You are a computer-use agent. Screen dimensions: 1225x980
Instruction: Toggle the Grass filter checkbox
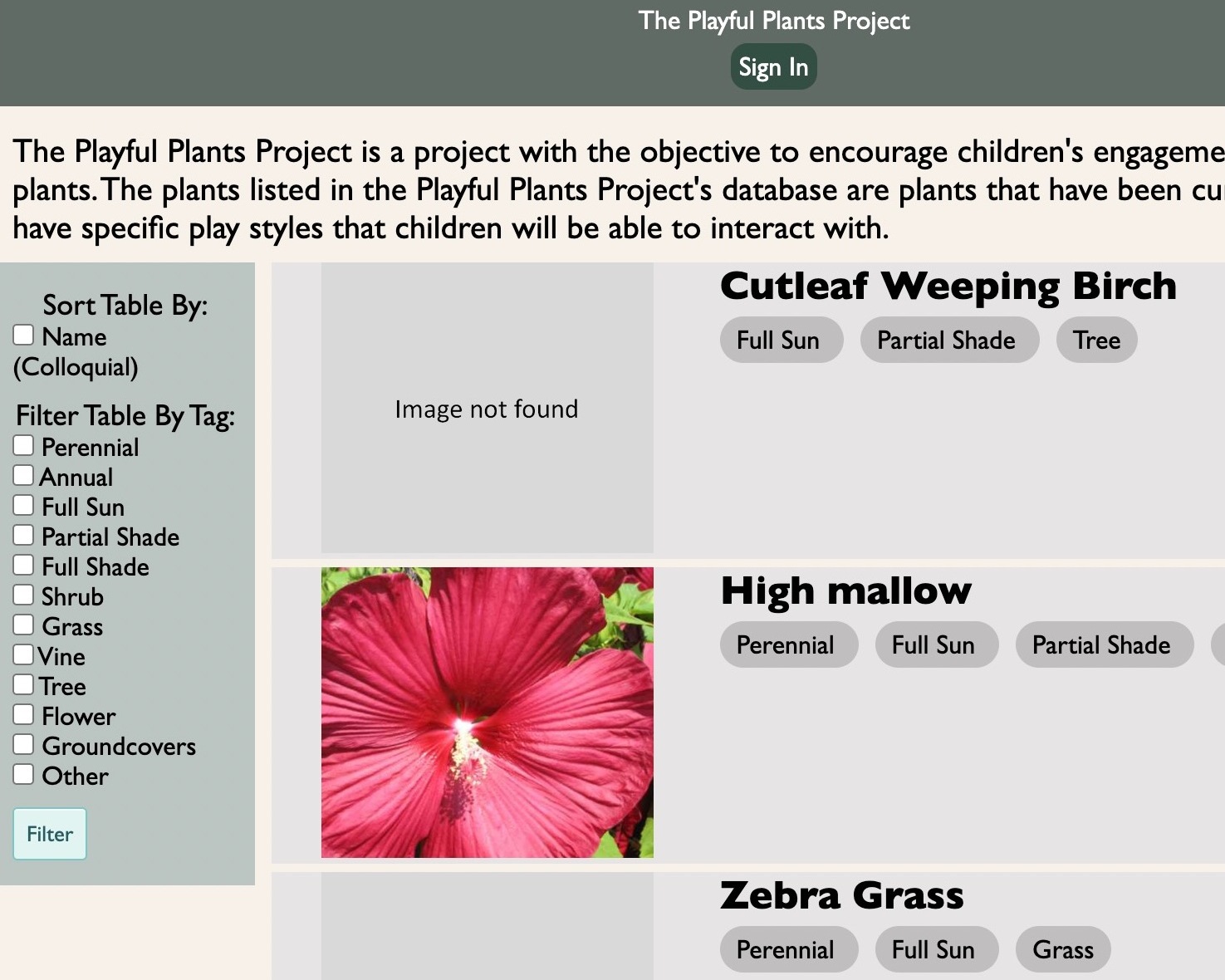click(x=23, y=625)
